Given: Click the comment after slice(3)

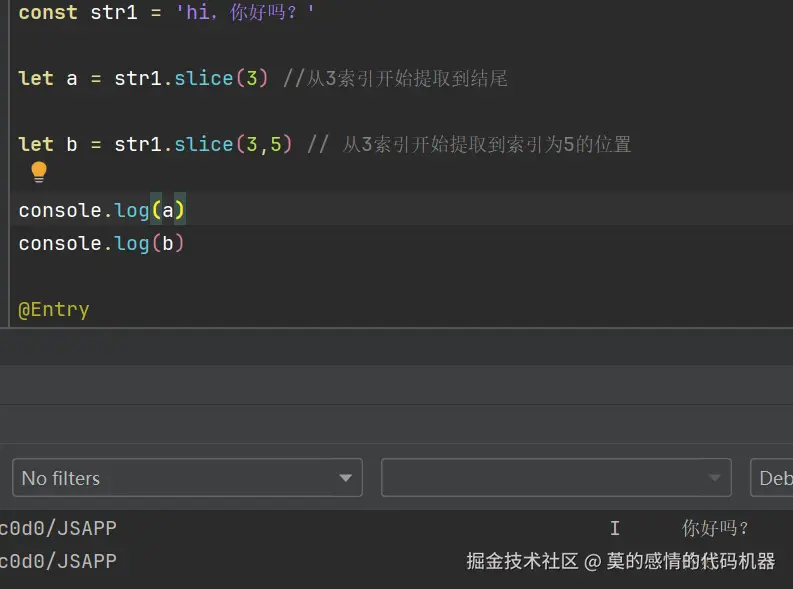Looking at the screenshot, I should coord(395,78).
